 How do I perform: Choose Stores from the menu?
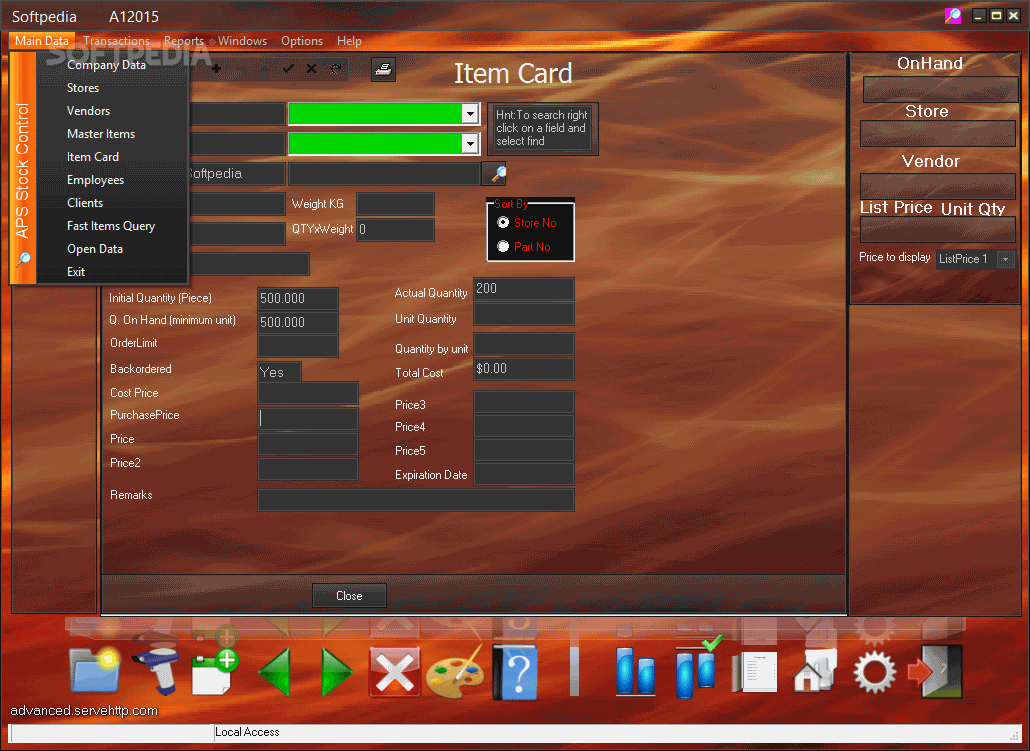112,87
